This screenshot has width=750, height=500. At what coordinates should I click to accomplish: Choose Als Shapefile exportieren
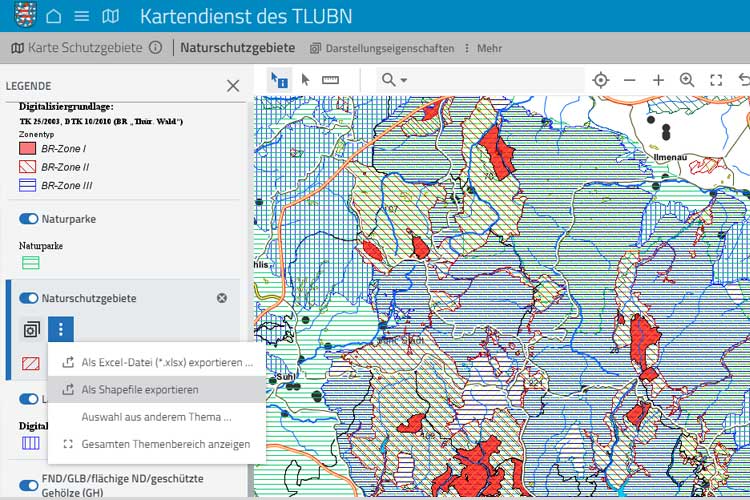point(157,389)
